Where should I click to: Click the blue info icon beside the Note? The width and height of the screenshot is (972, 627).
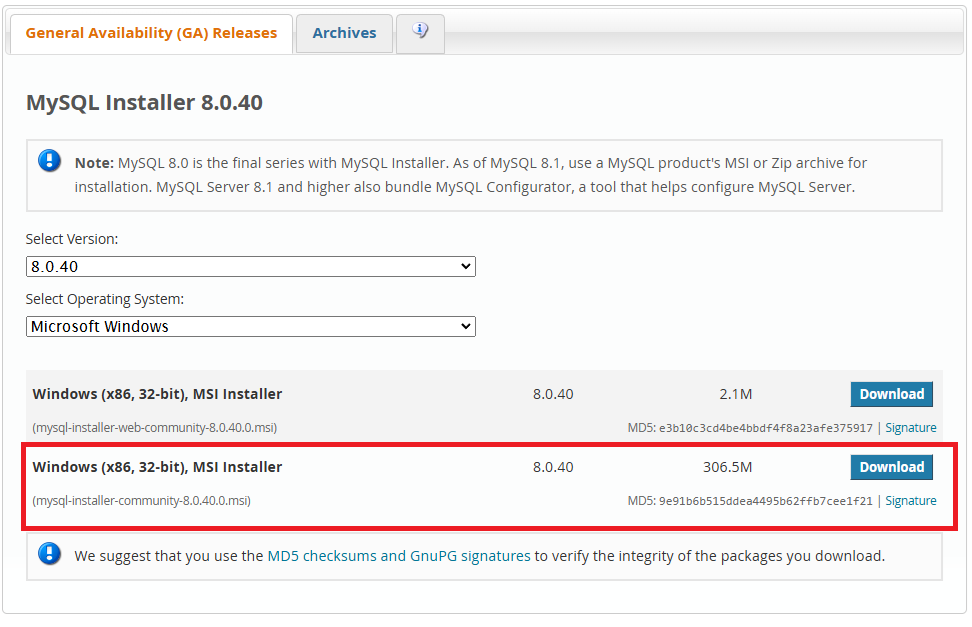[49, 161]
